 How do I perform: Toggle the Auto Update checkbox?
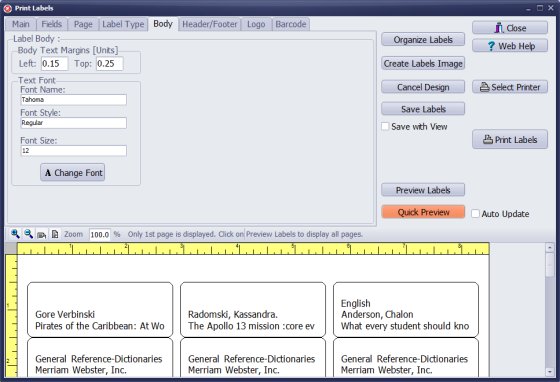475,213
